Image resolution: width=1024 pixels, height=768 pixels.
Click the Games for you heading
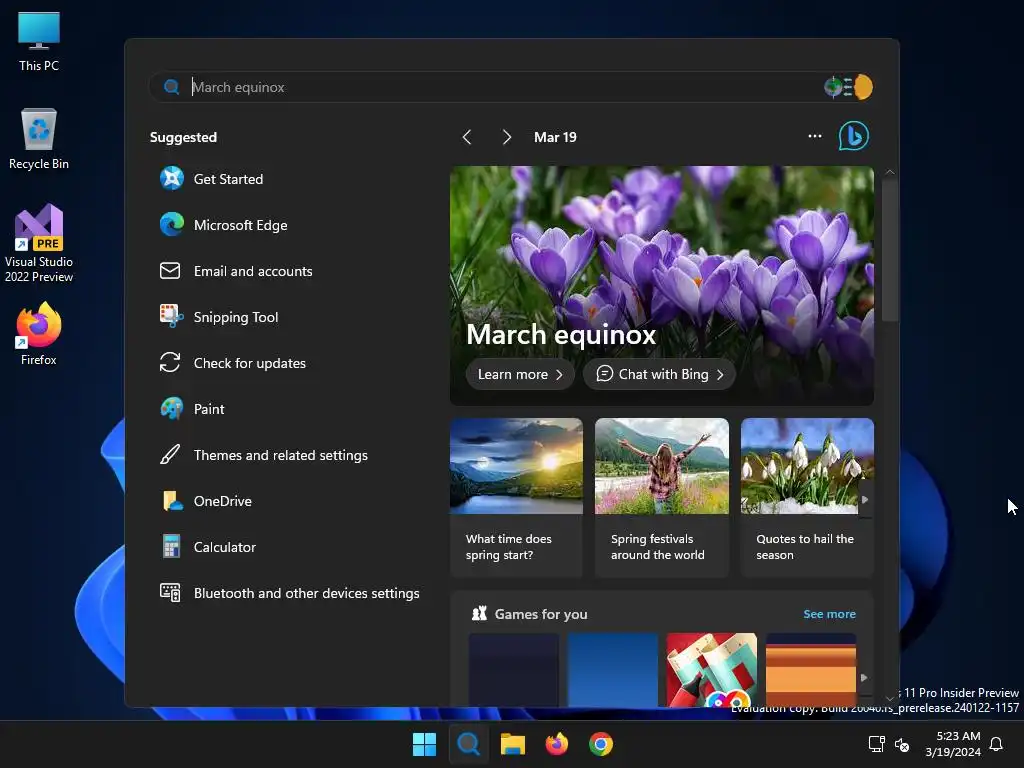point(541,614)
